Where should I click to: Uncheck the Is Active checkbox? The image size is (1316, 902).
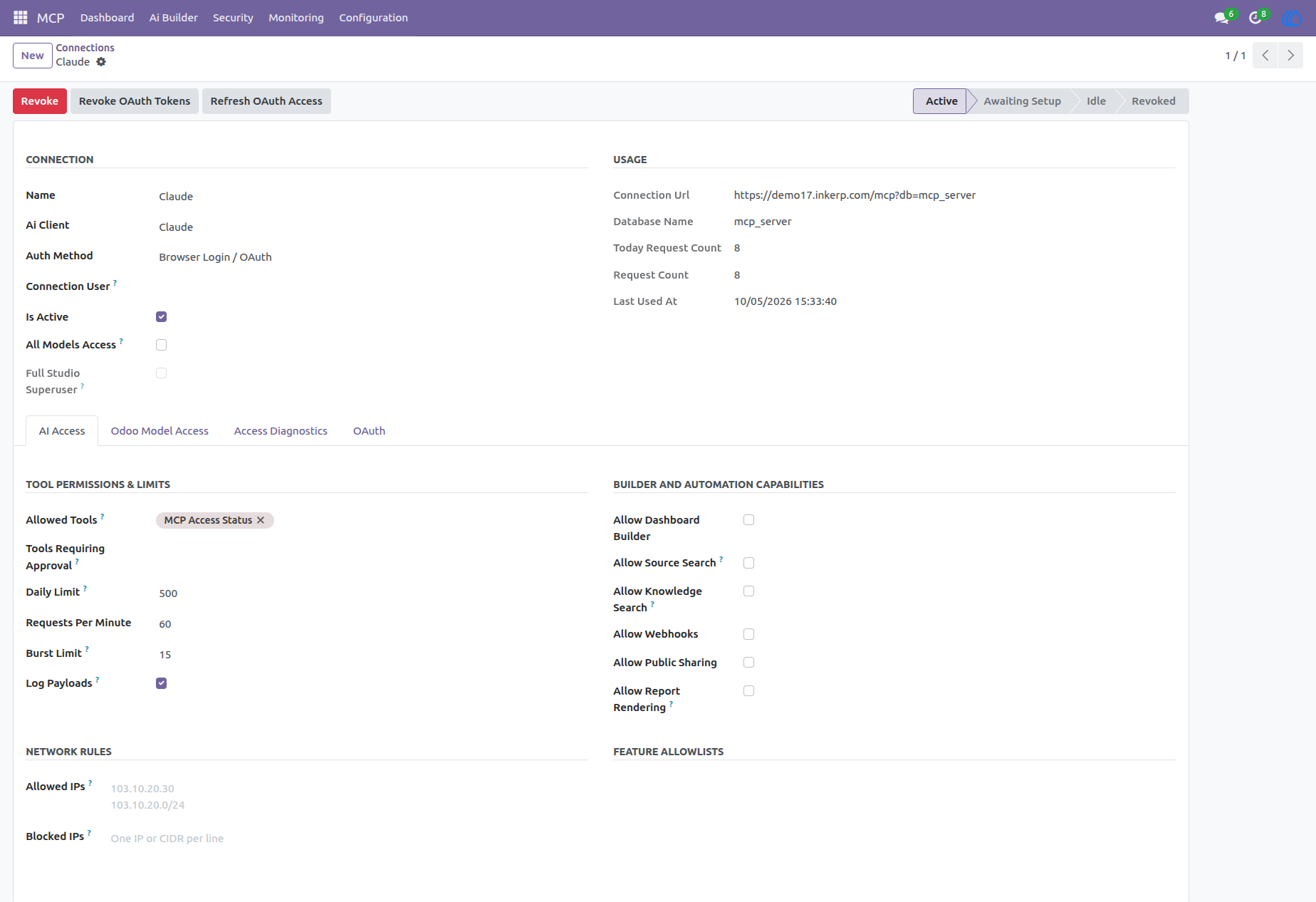point(162,317)
